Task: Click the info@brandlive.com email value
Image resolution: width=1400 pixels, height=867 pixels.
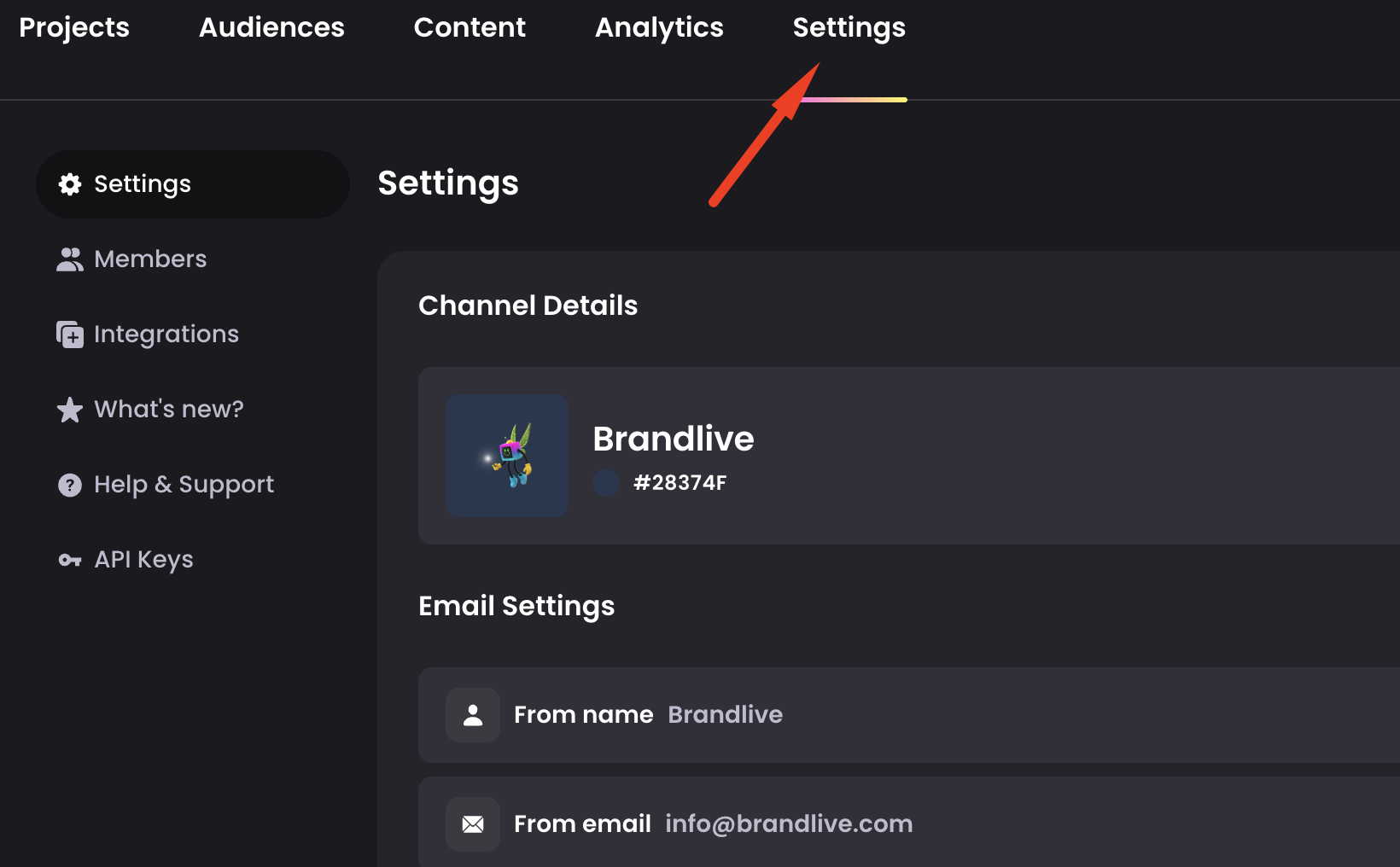Action: 789,823
